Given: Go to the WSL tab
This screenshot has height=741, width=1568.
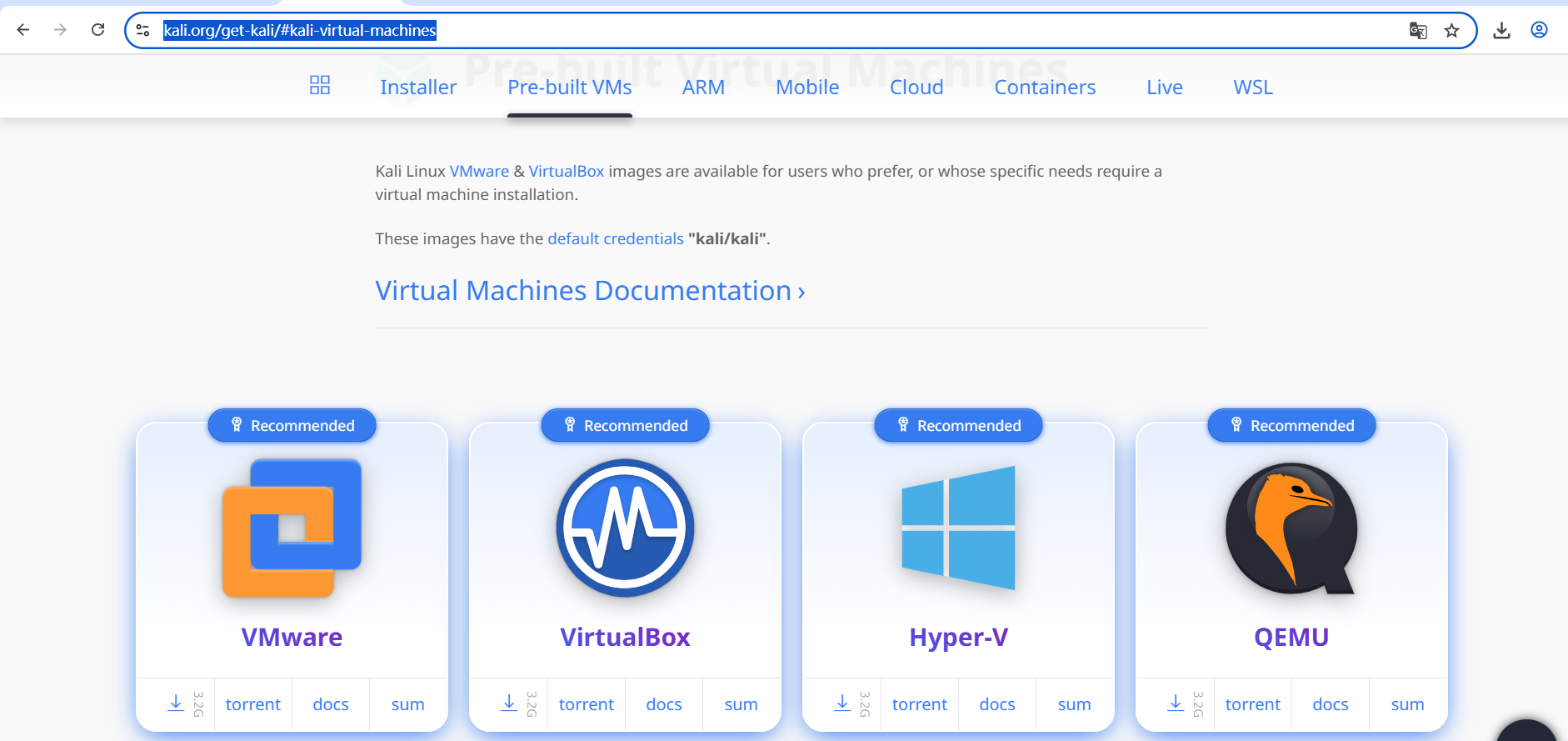Looking at the screenshot, I should point(1253,88).
